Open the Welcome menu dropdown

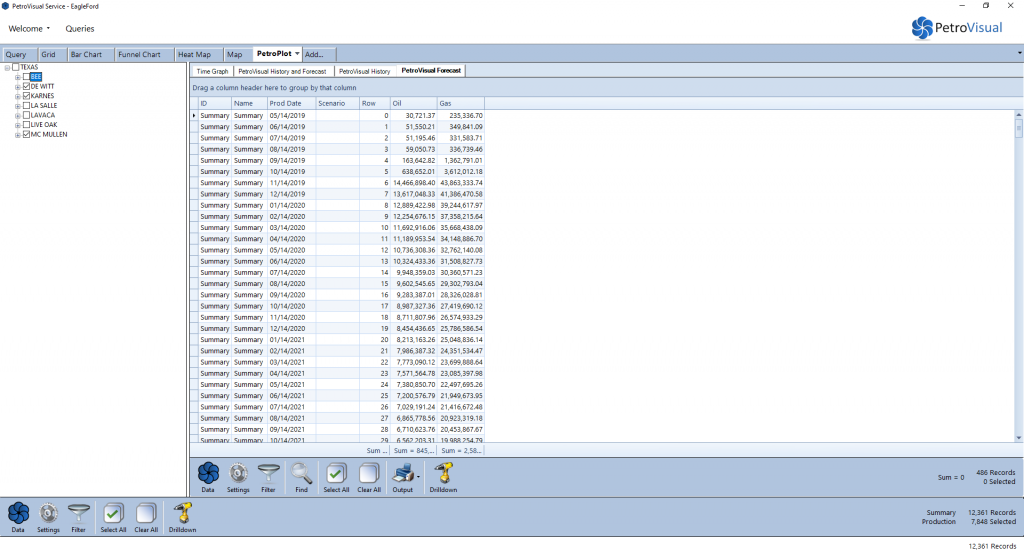(29, 28)
